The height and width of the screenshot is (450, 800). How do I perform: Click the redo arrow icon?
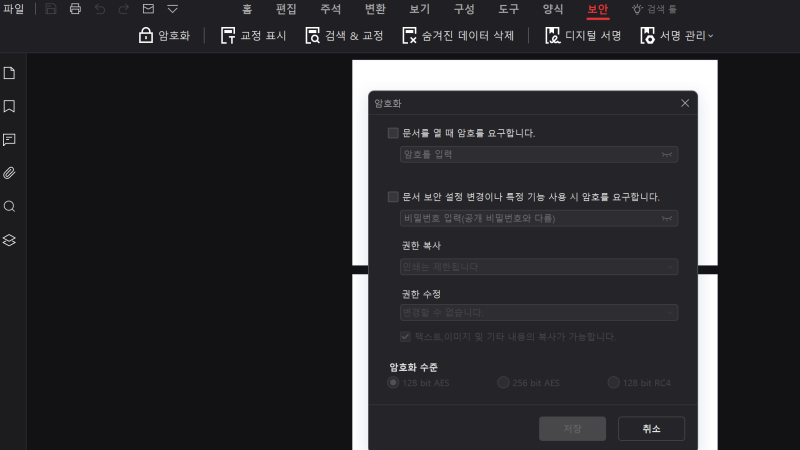(x=123, y=9)
